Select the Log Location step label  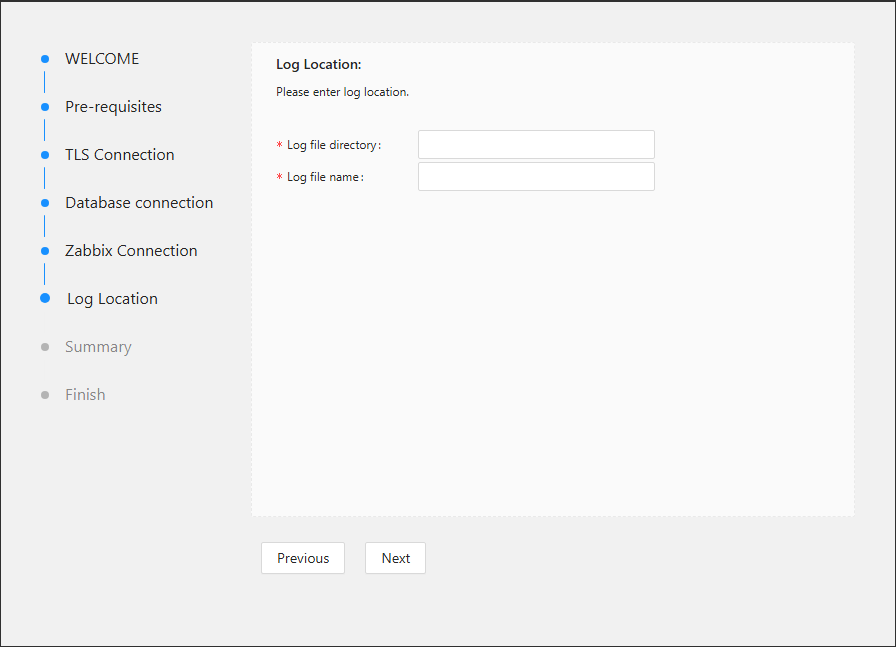coord(112,299)
